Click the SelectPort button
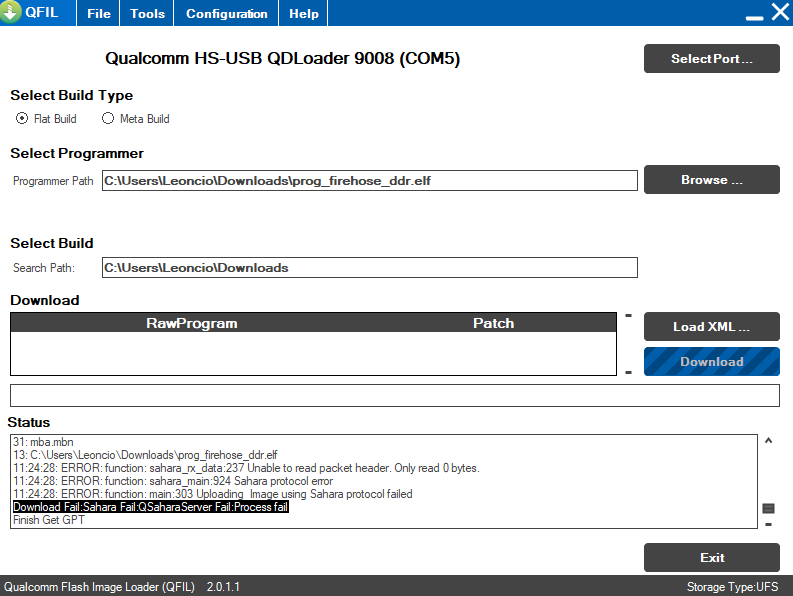This screenshot has height=596, width=793. pos(712,59)
